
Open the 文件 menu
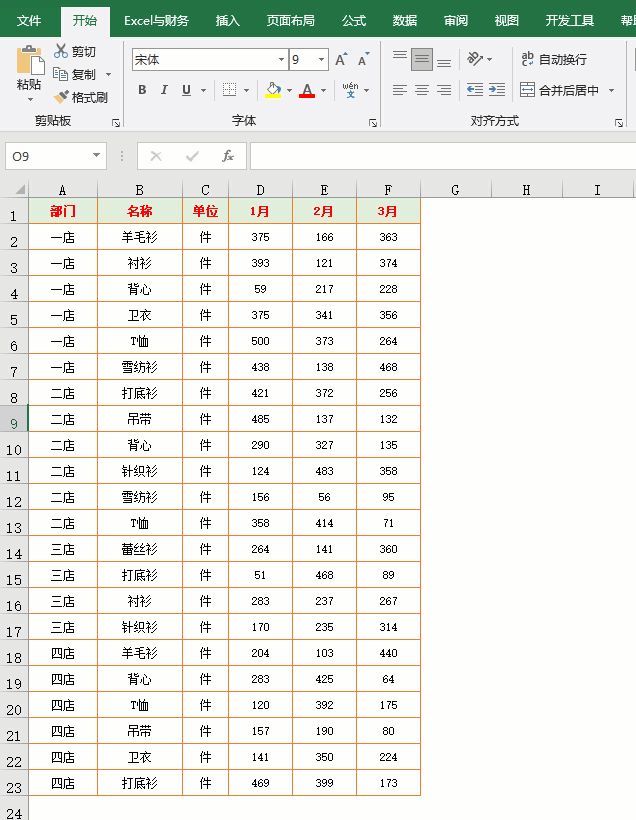point(29,20)
